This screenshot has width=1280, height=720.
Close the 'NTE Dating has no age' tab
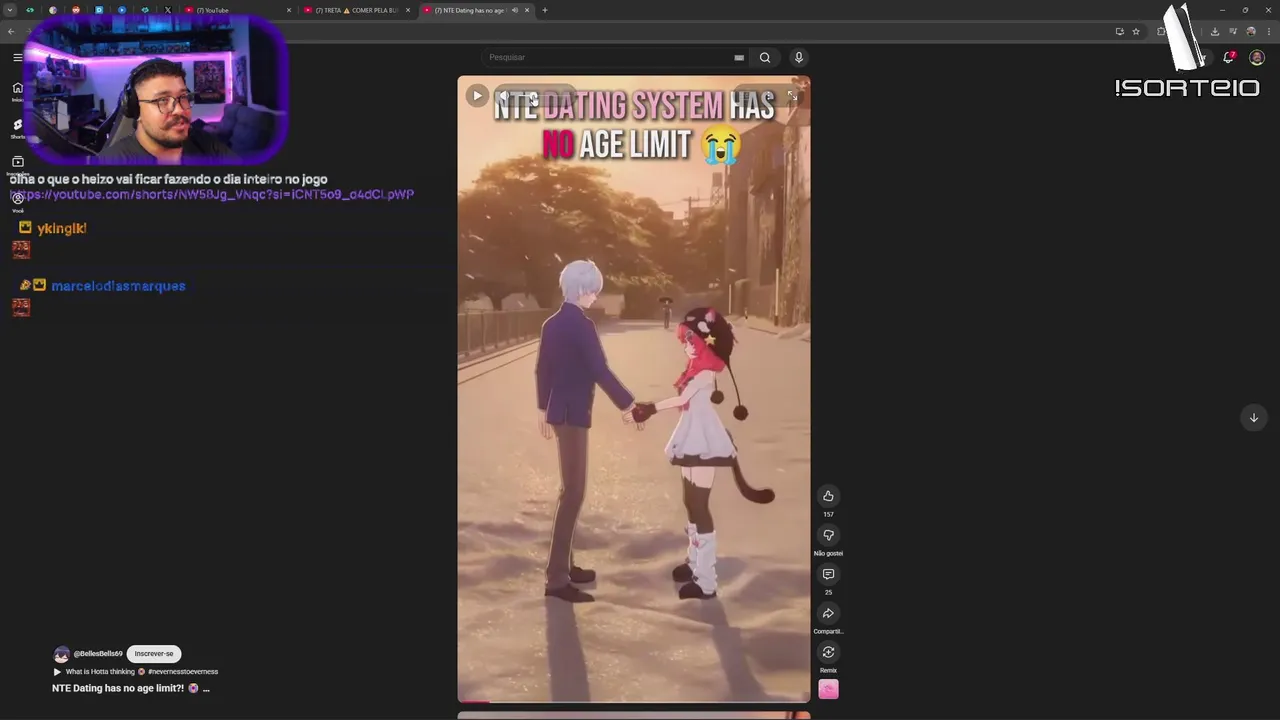(527, 10)
